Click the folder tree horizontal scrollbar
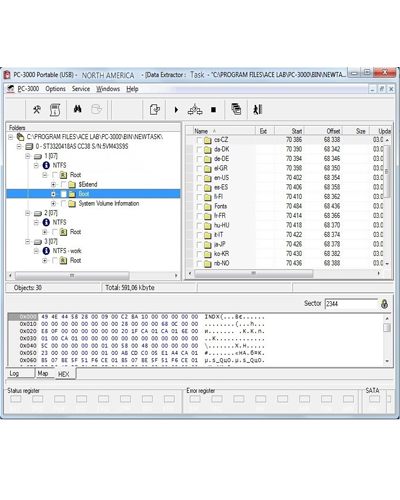This screenshot has width=400, height=500. (72, 276)
